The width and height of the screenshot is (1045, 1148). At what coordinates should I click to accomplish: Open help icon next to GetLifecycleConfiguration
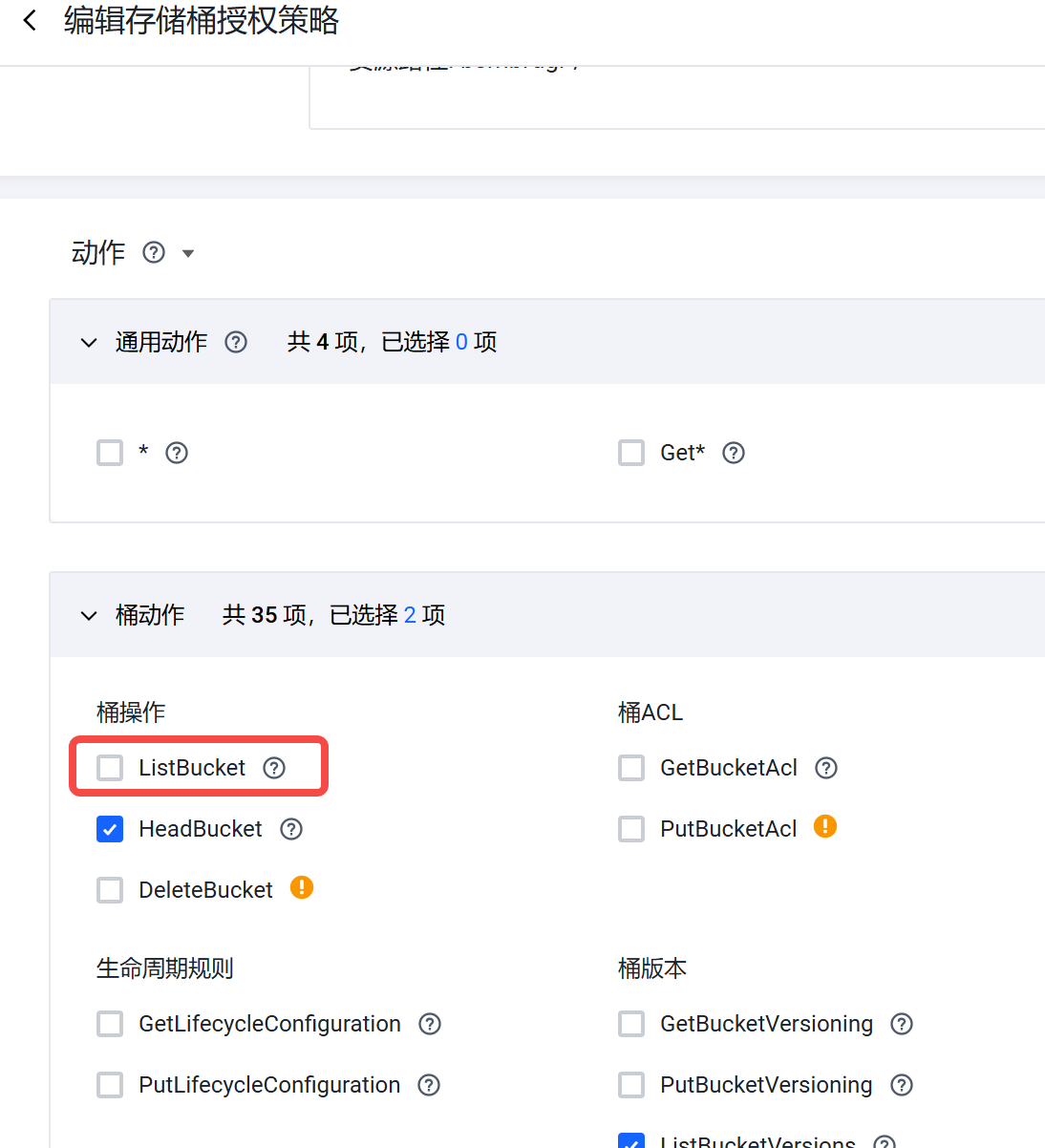431,1024
